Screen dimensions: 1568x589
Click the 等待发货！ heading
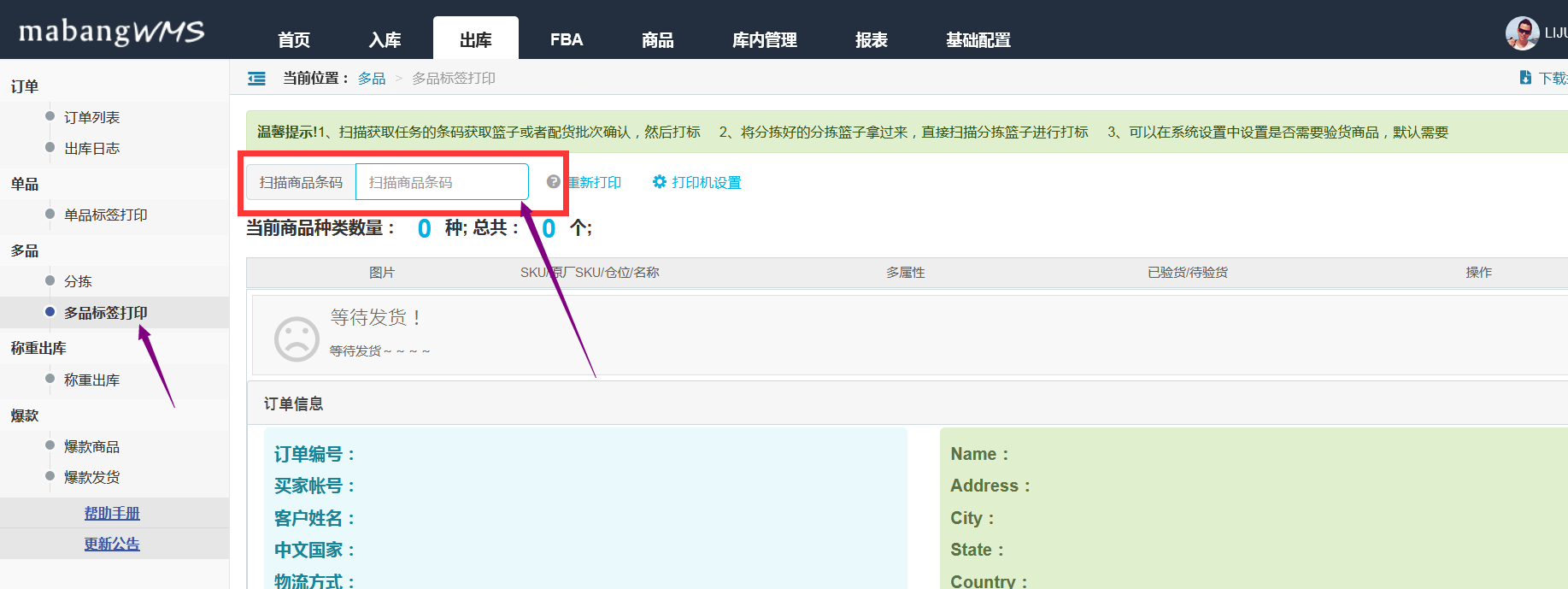[376, 317]
